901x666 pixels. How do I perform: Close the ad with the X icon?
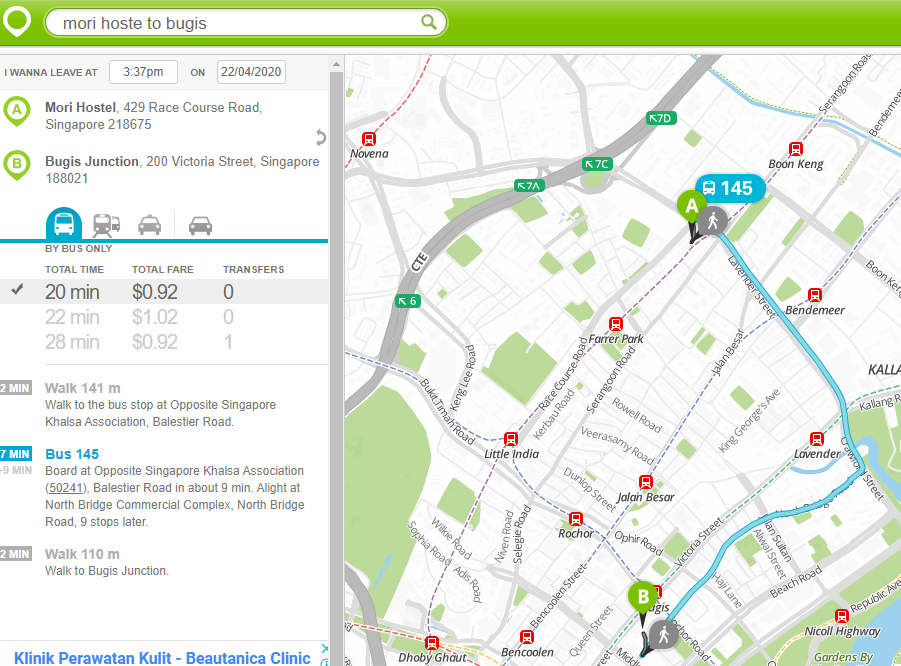click(324, 649)
